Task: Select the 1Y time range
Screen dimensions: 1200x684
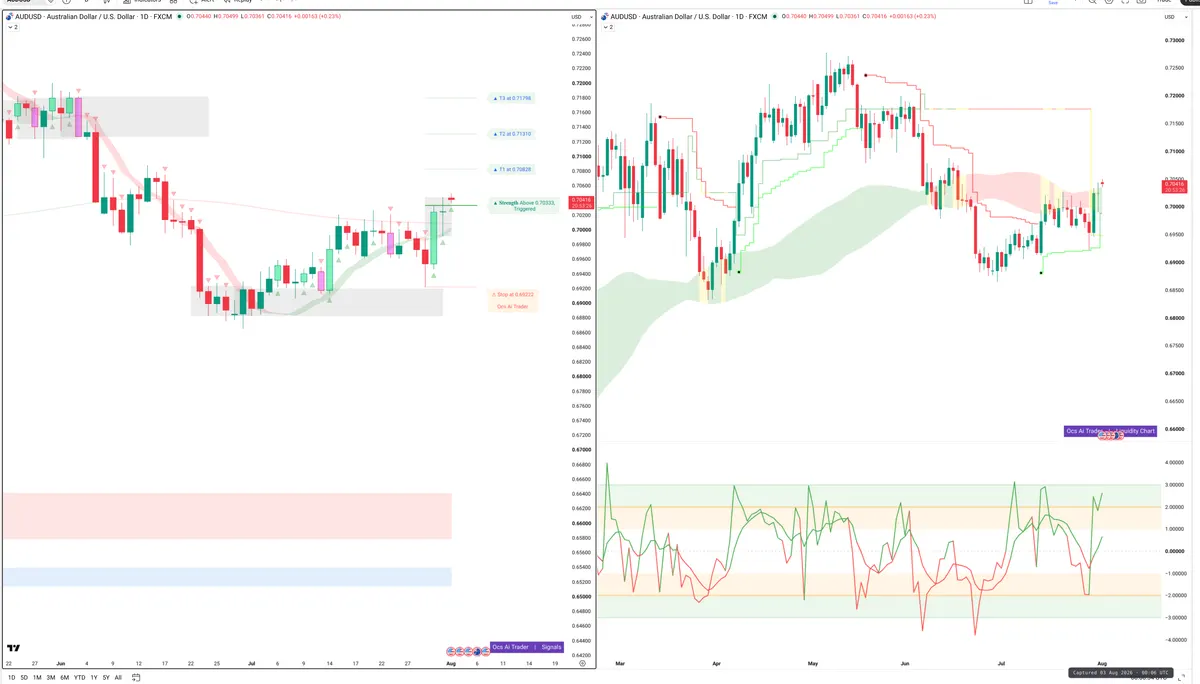Action: [93, 677]
